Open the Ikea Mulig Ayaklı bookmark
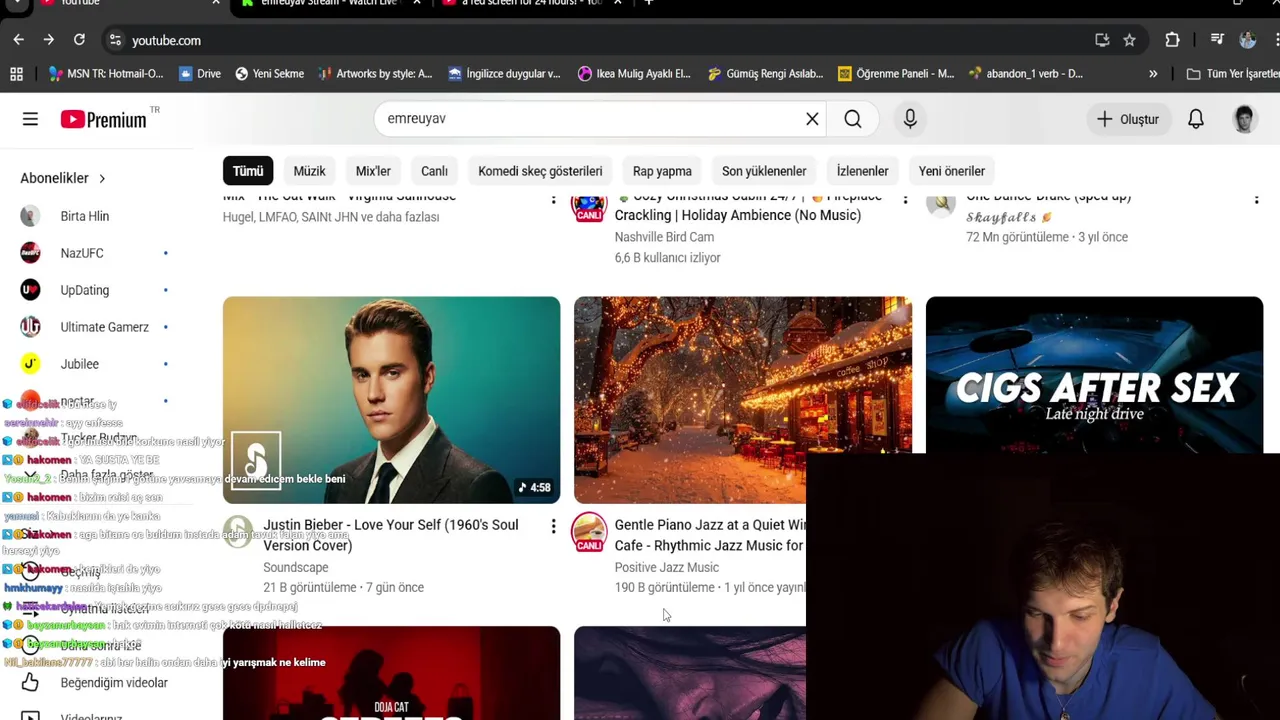 [x=634, y=73]
